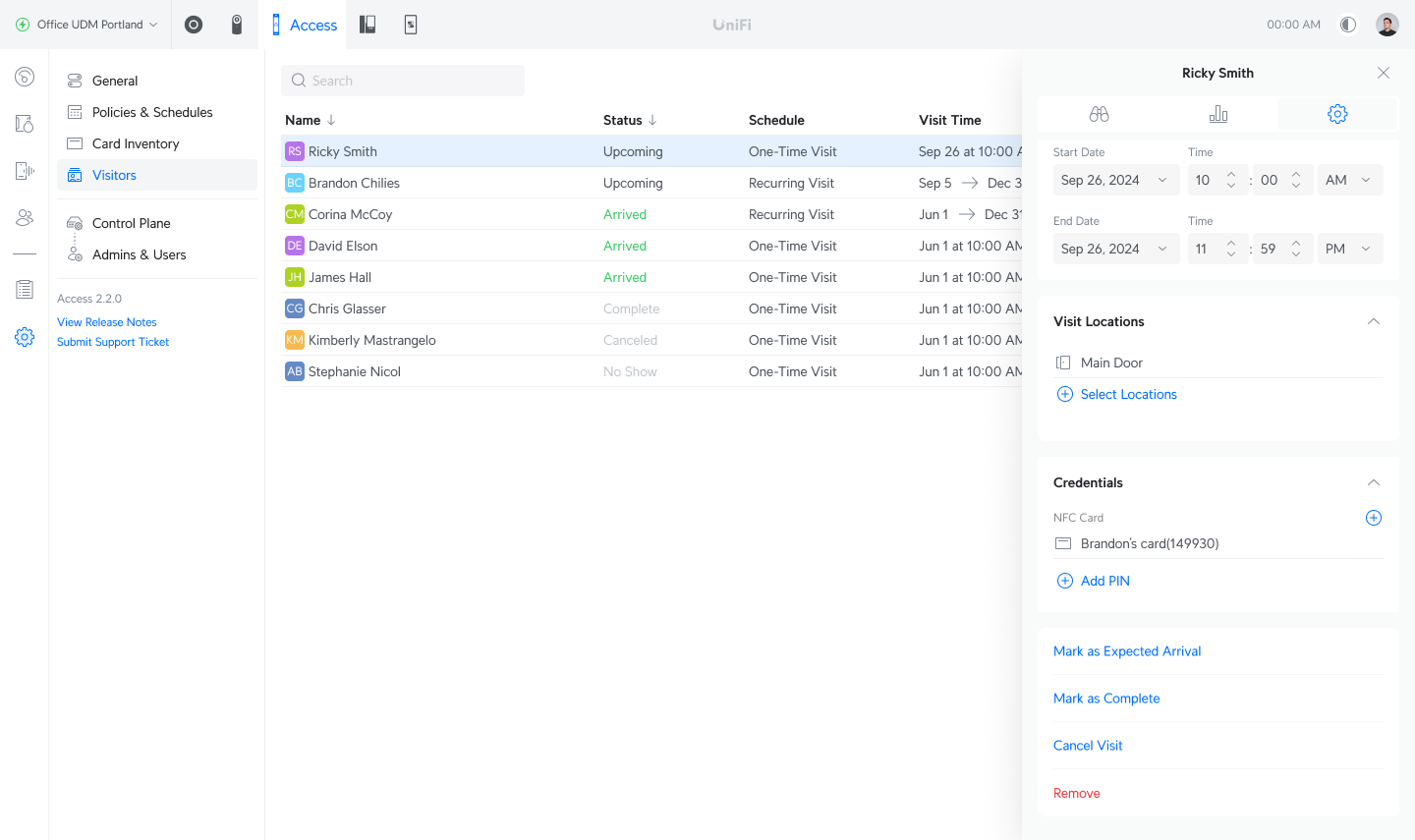Add NFC card with plus icon
The width and height of the screenshot is (1415, 840).
1374,518
